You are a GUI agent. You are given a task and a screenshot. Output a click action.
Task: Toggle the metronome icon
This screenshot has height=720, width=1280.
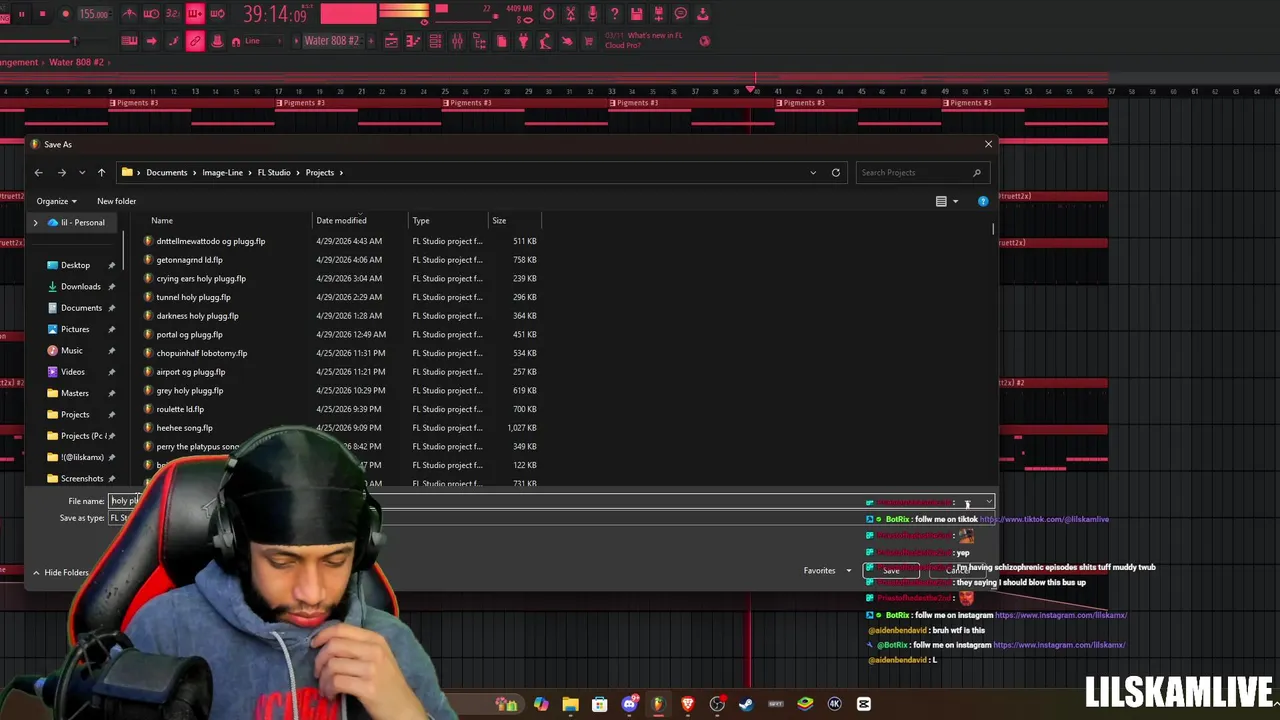click(x=129, y=14)
